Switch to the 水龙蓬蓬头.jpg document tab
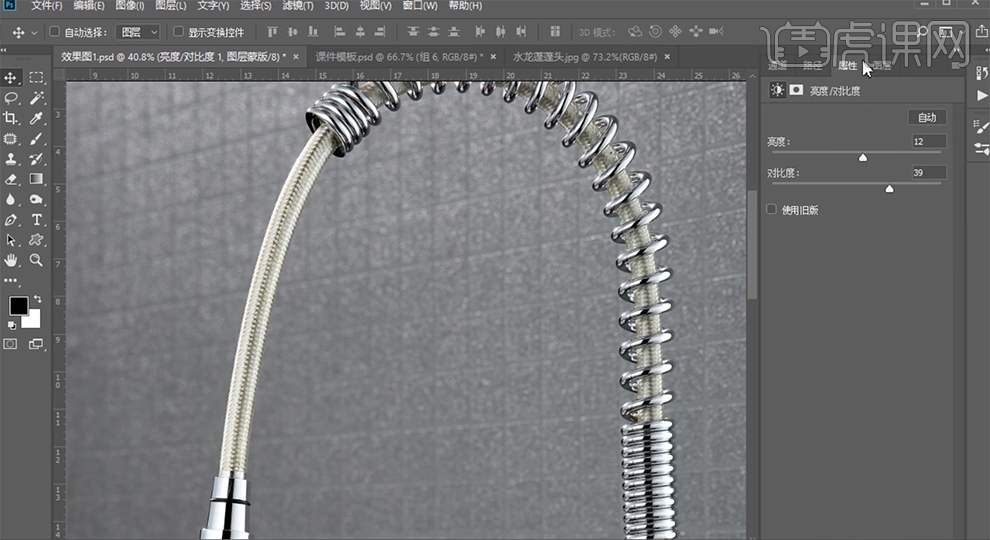Image resolution: width=990 pixels, height=540 pixels. pos(585,57)
